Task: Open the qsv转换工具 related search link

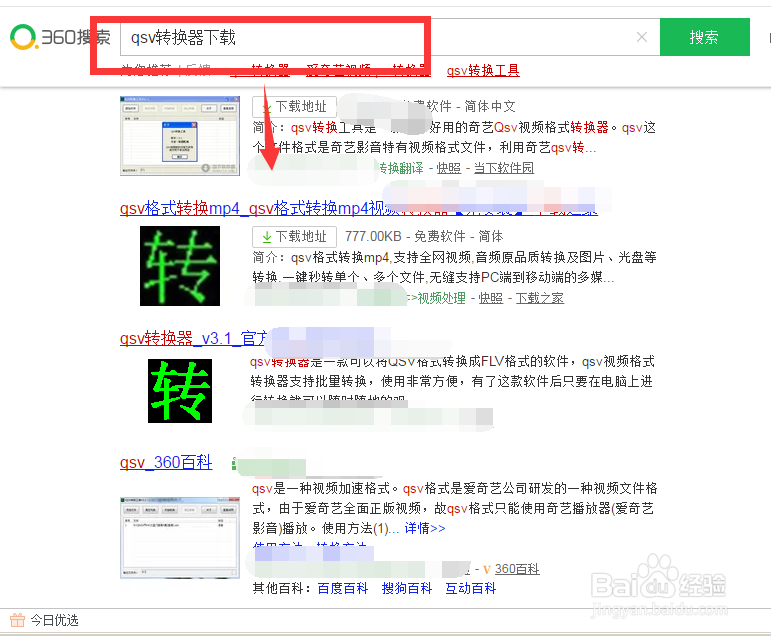Action: (x=483, y=70)
